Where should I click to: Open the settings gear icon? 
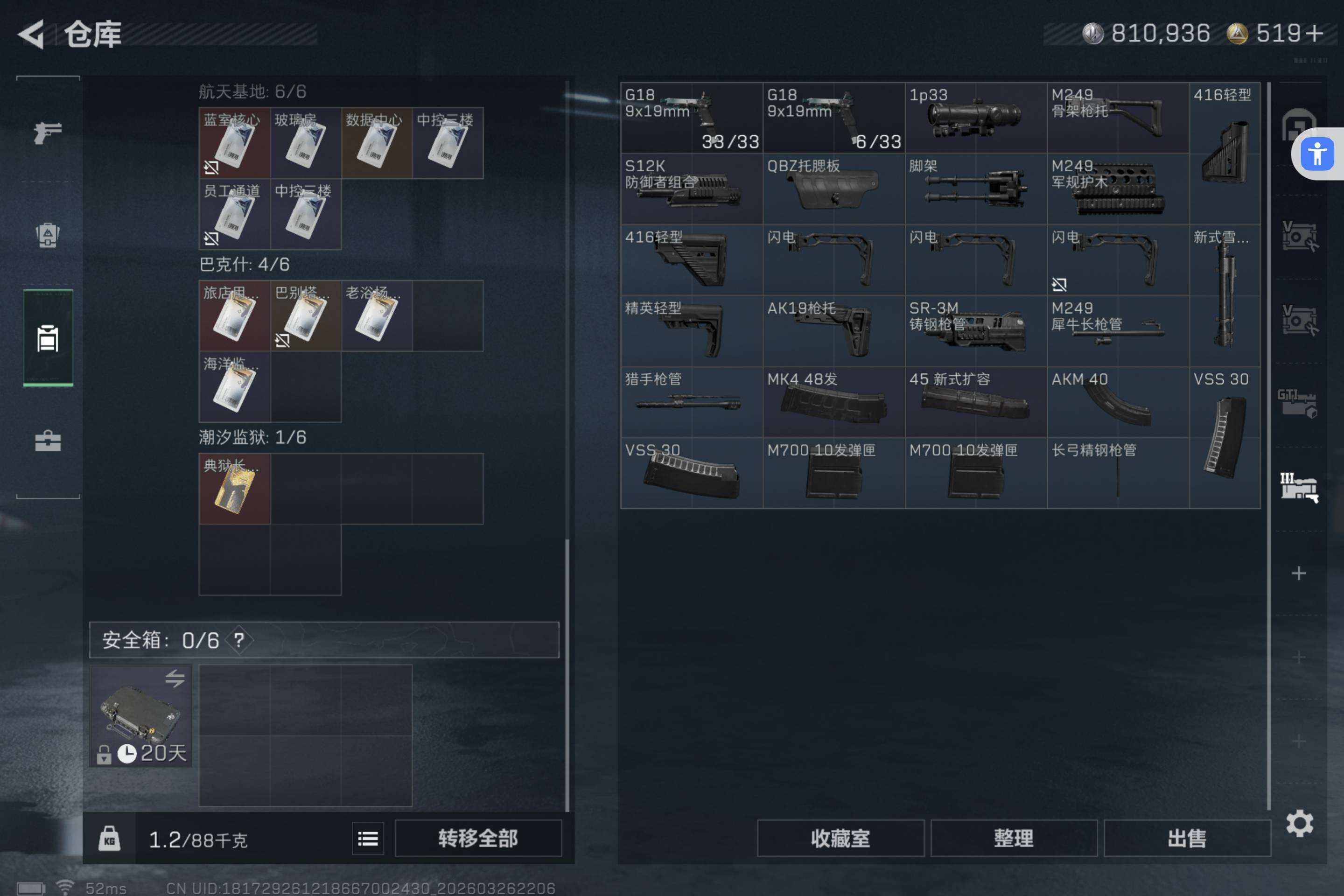[x=1299, y=823]
